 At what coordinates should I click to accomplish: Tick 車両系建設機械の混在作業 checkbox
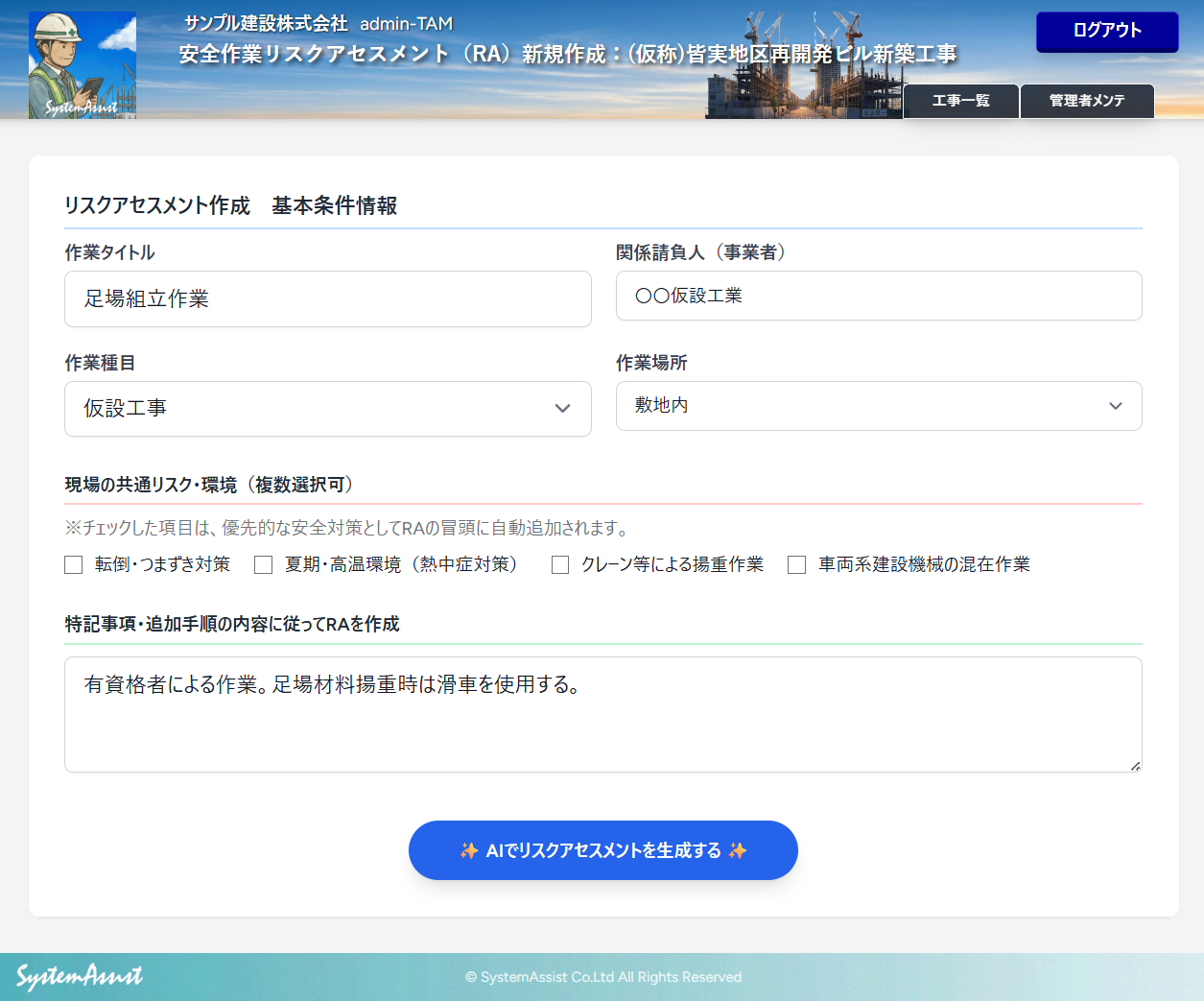tap(796, 565)
